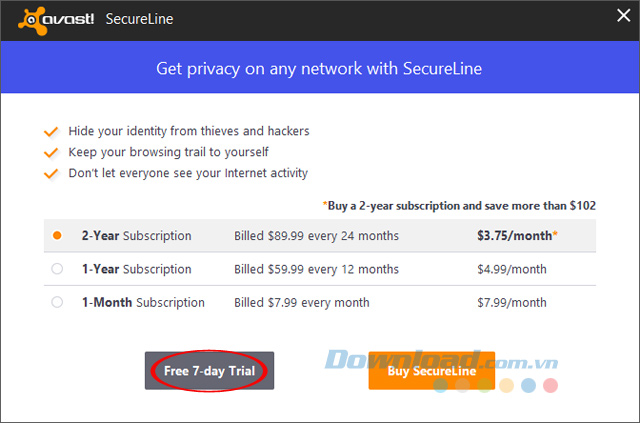Click the $4.99/month price

[512, 269]
